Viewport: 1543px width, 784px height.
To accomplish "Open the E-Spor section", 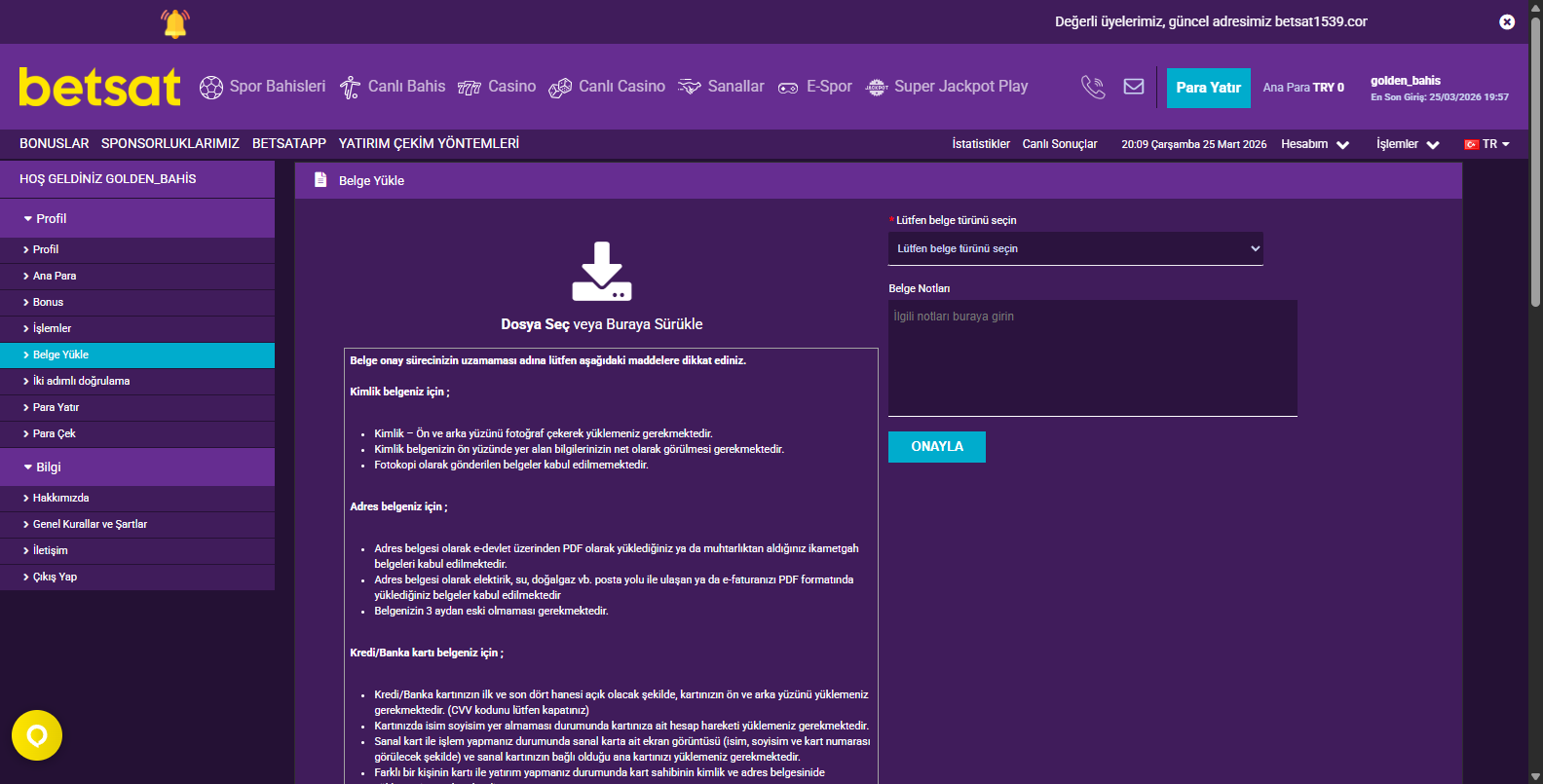I will (829, 87).
